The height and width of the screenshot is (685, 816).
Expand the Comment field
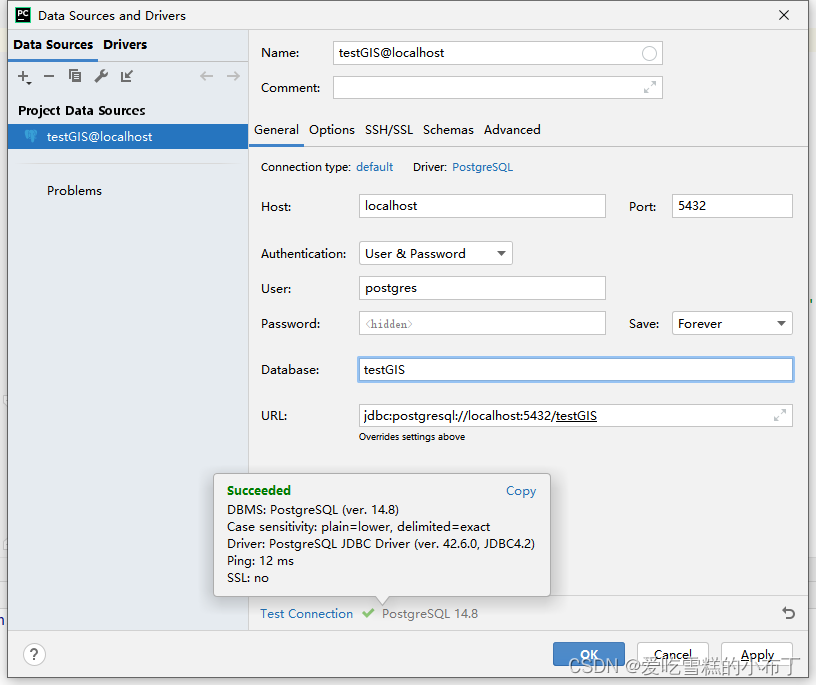pyautogui.click(x=649, y=87)
